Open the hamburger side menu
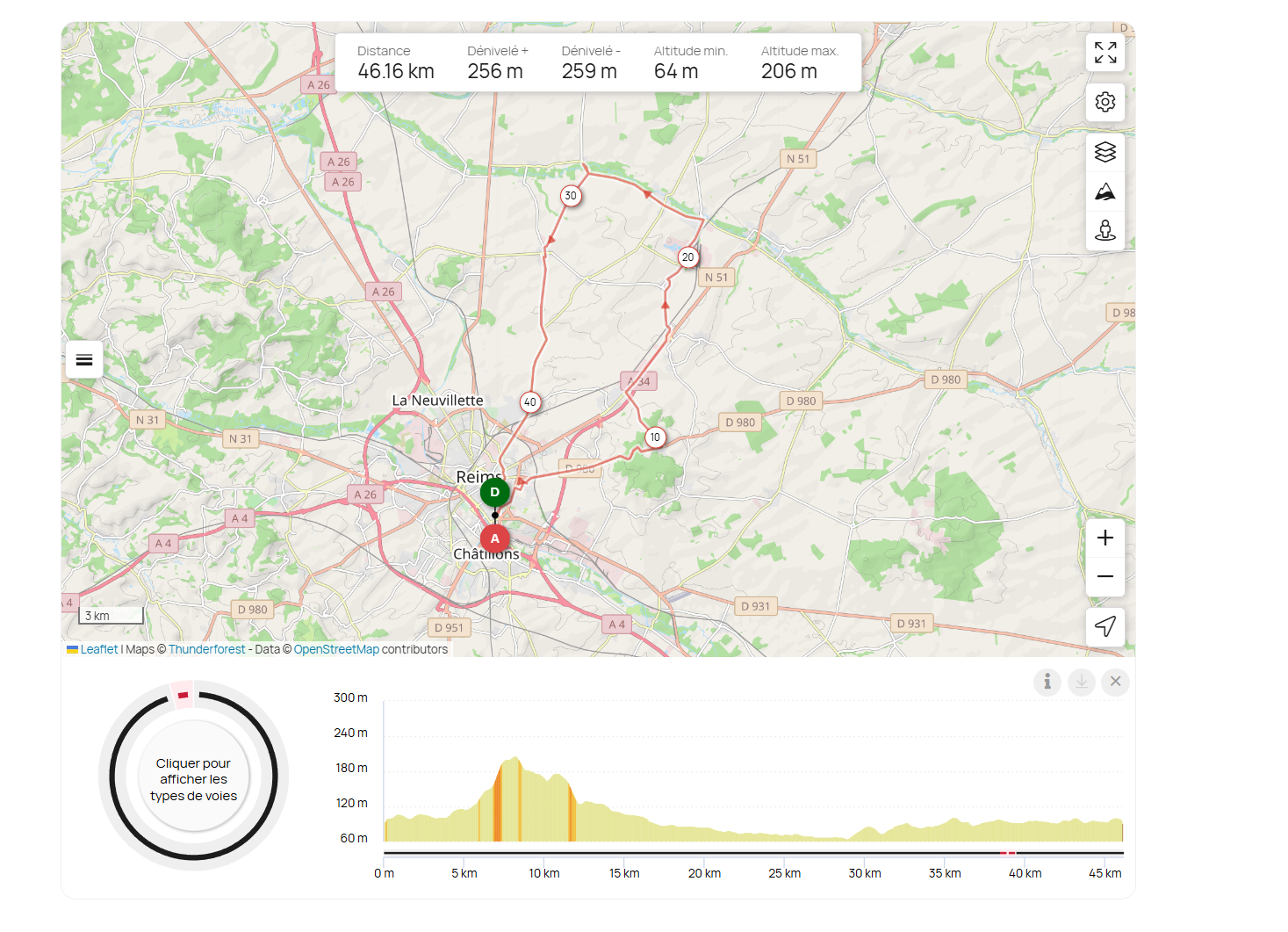Screen dimensions: 1288x932 click(x=84, y=359)
